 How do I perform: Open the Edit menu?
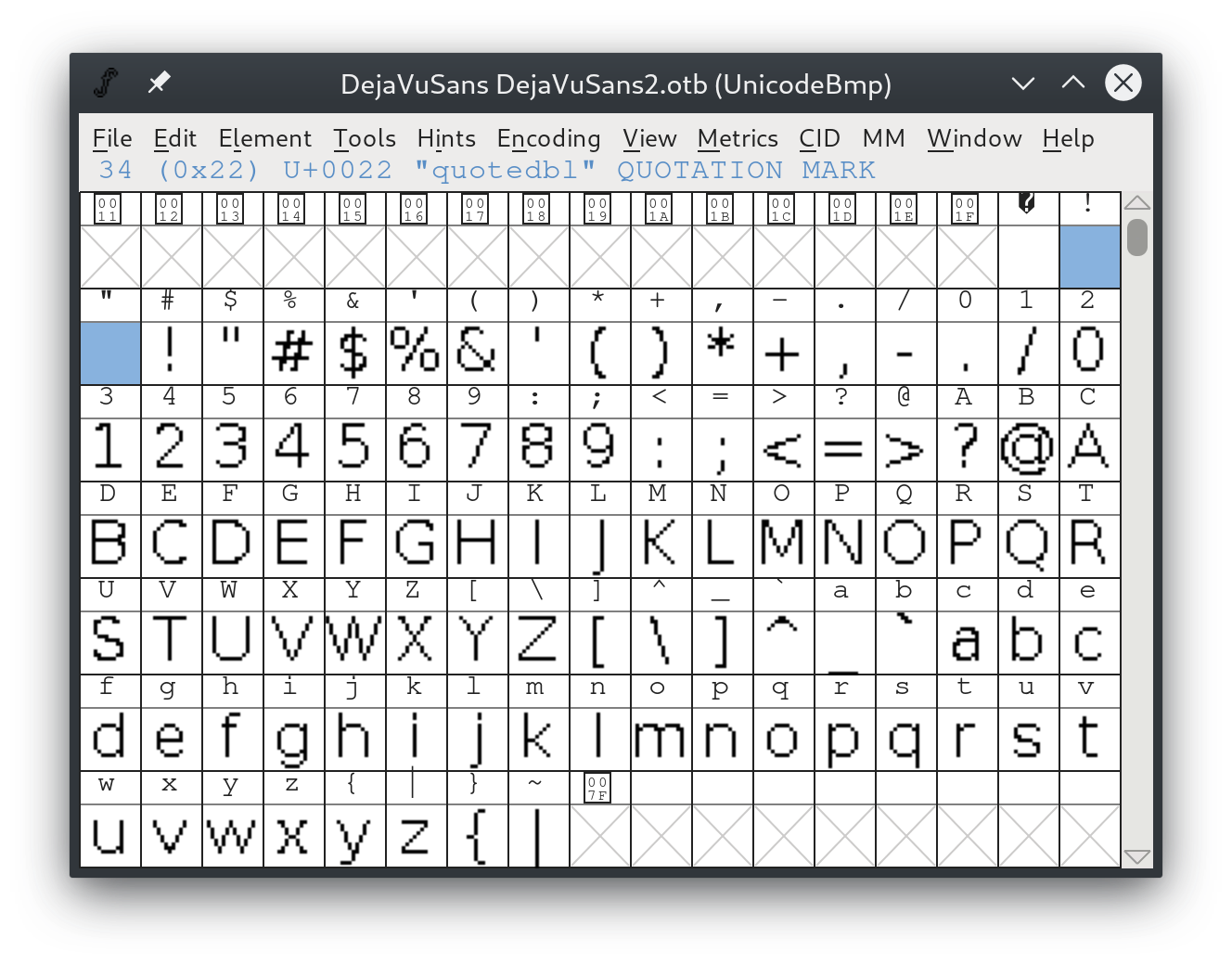click(x=174, y=137)
